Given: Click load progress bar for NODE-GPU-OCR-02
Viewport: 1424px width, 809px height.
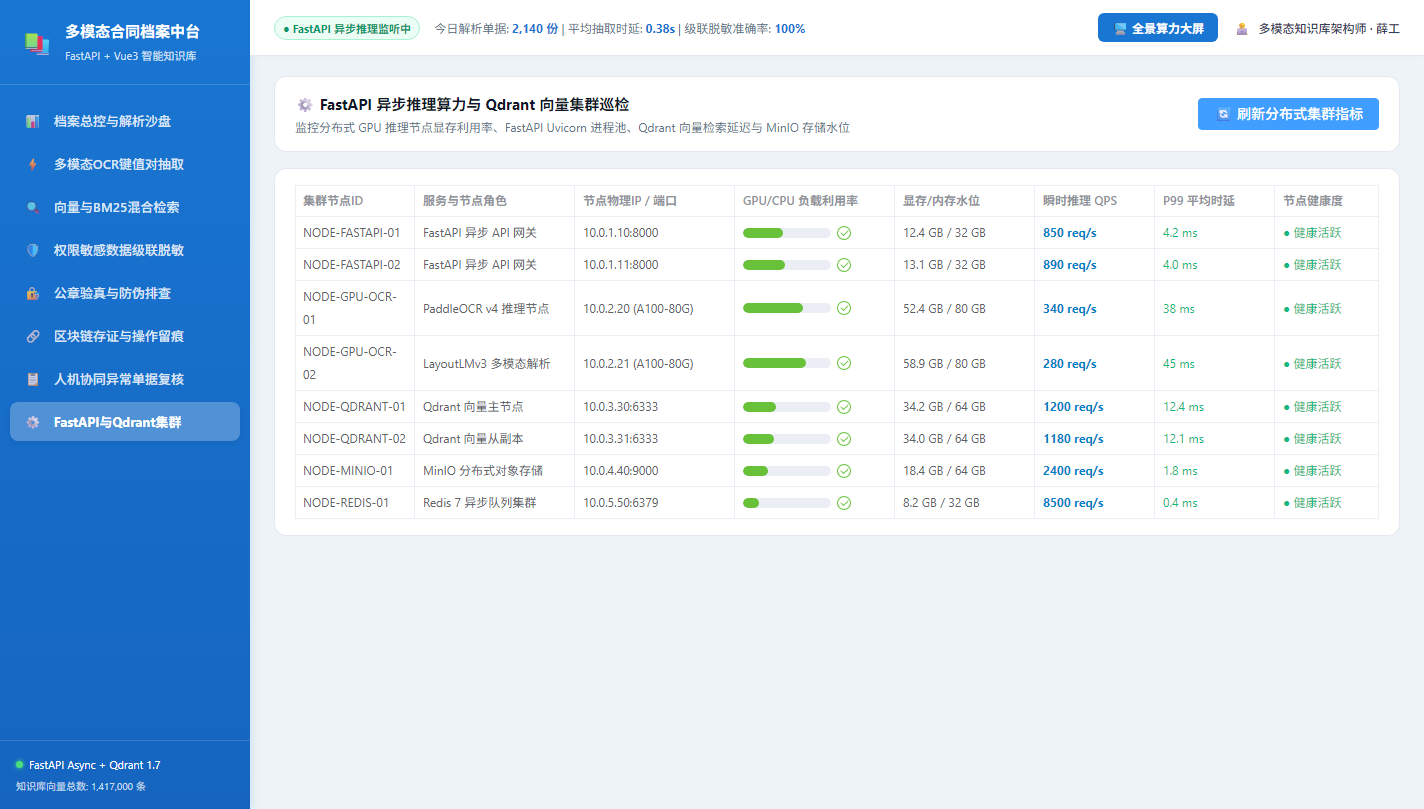Looking at the screenshot, I should point(786,363).
